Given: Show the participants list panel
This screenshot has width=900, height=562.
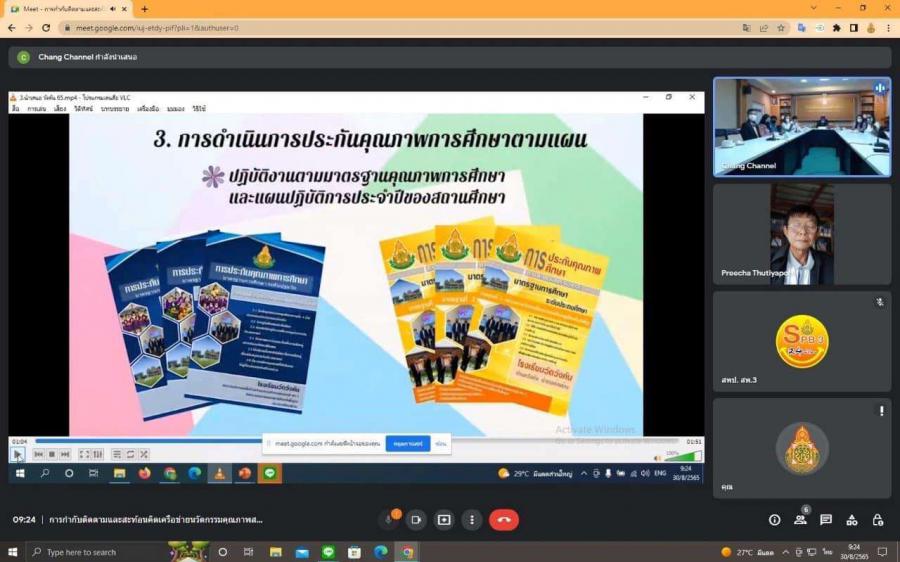Looking at the screenshot, I should tap(800, 520).
